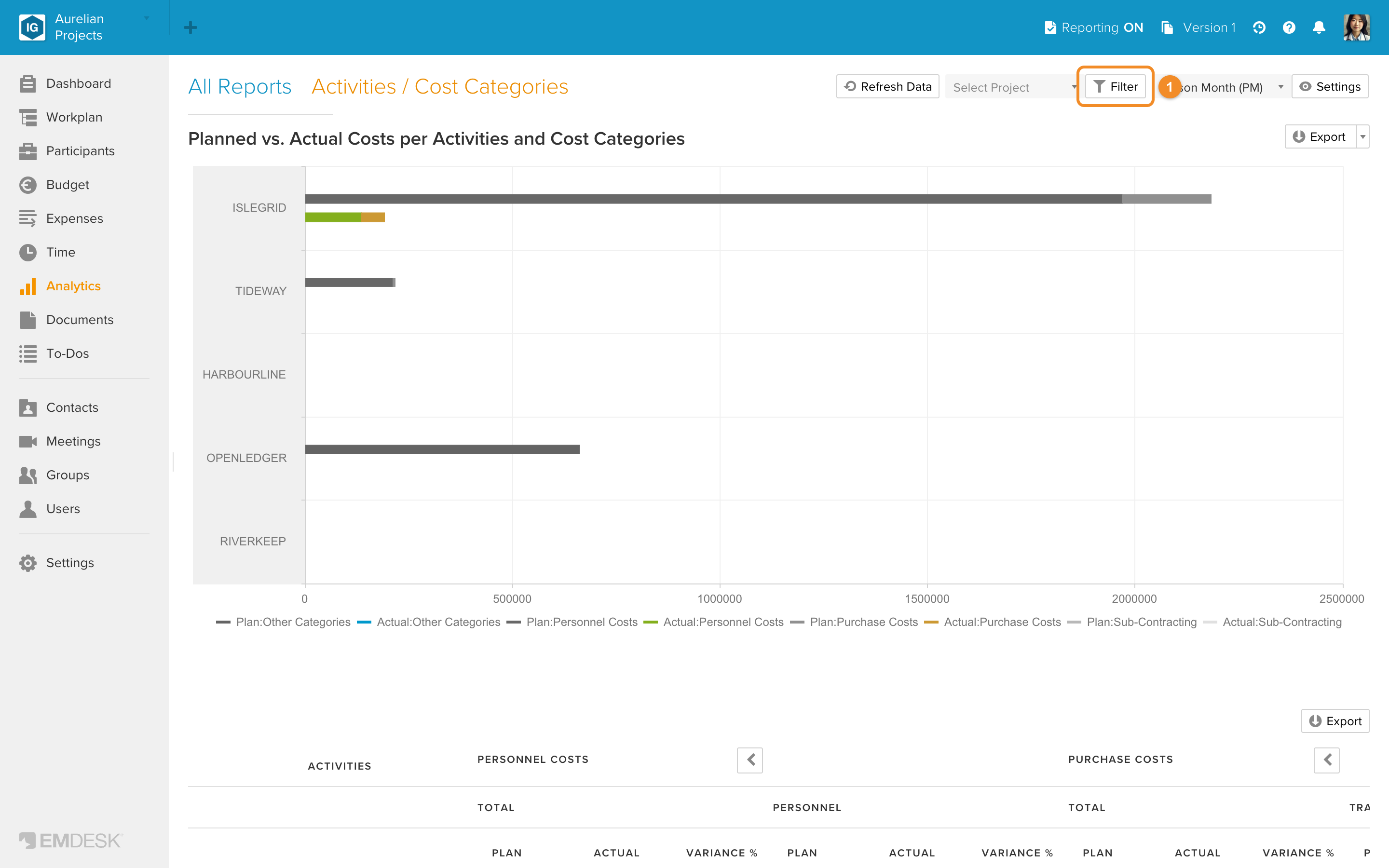Open sidebar Settings gear icon
The image size is (1389, 868).
pyautogui.click(x=27, y=563)
